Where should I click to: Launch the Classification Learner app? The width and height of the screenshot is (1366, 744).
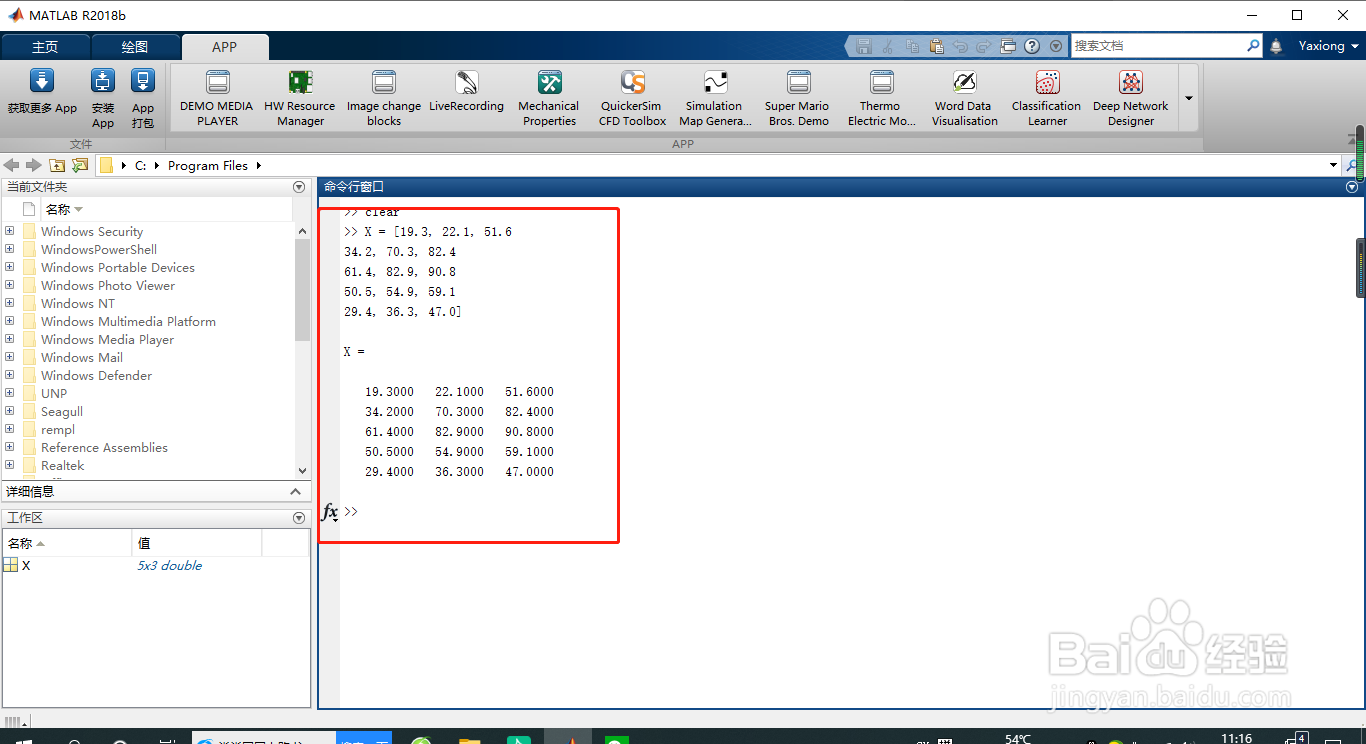(1047, 98)
